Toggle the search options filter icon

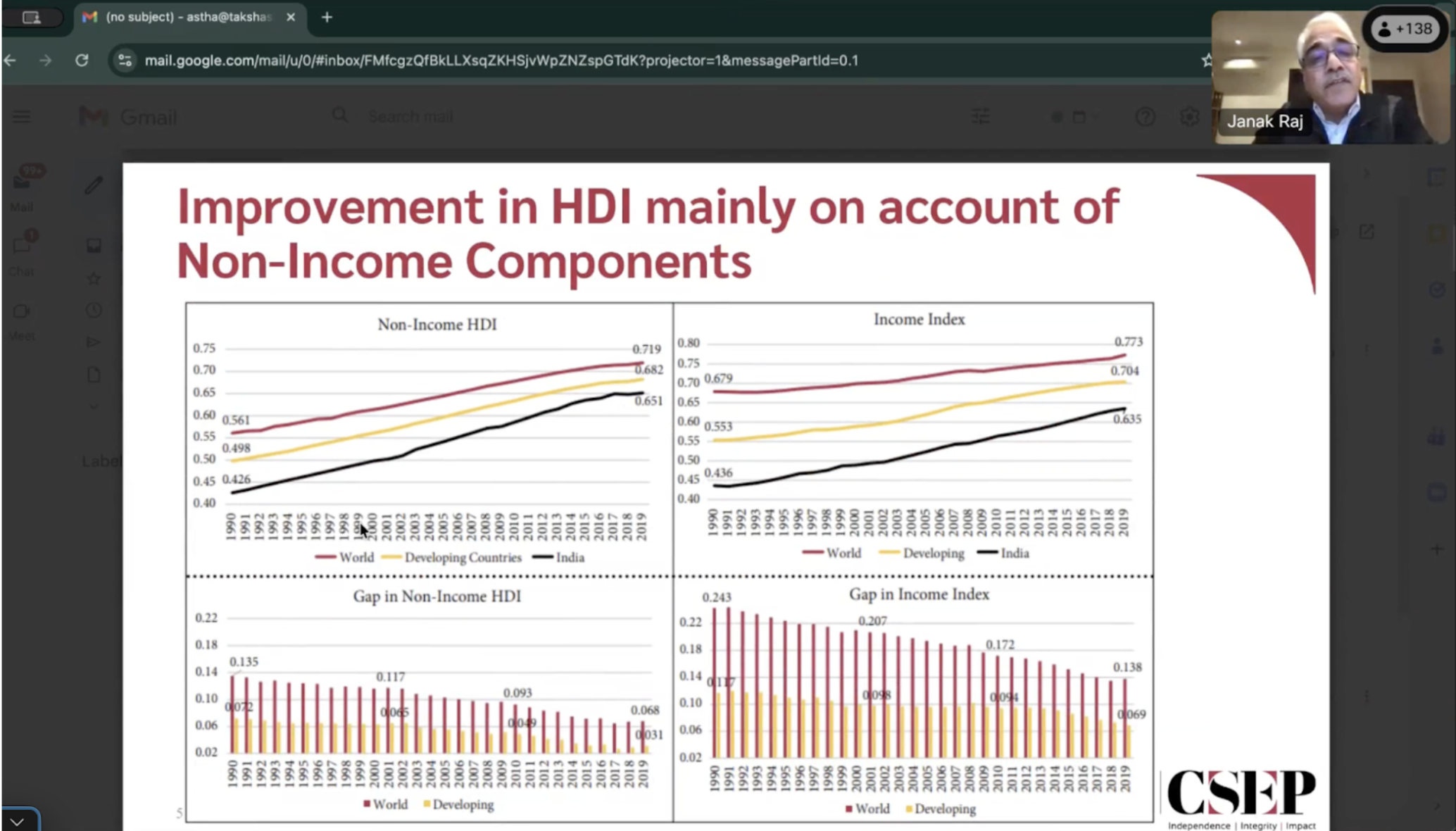981,117
